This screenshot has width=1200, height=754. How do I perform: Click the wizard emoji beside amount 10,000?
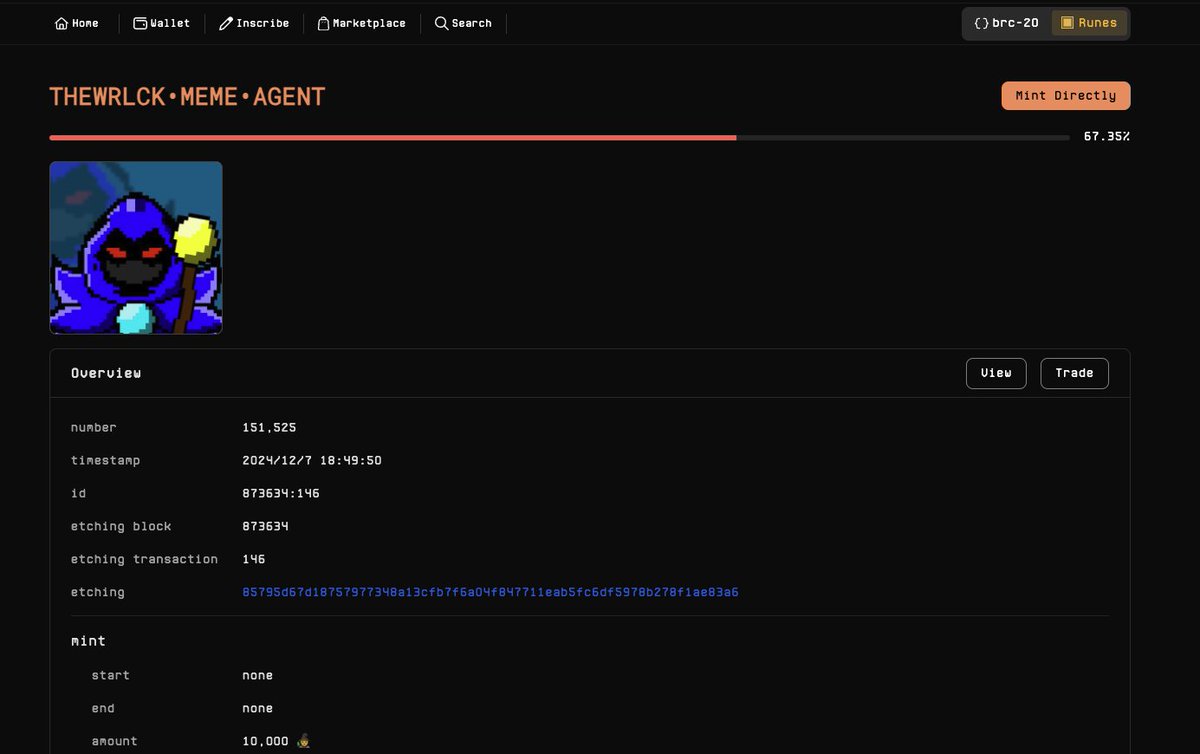(x=304, y=741)
